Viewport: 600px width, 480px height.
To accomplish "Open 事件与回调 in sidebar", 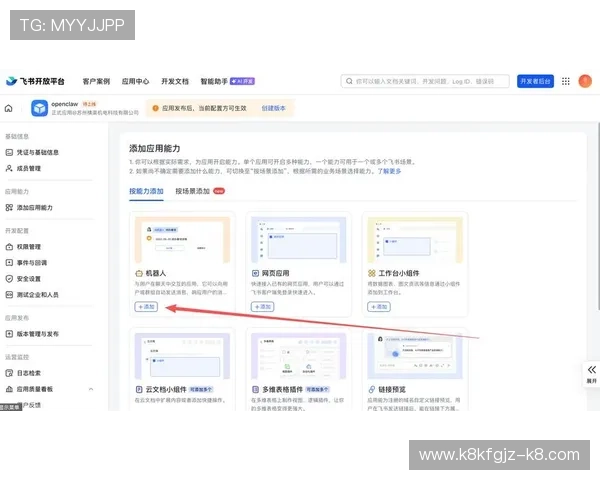I will [x=31, y=263].
